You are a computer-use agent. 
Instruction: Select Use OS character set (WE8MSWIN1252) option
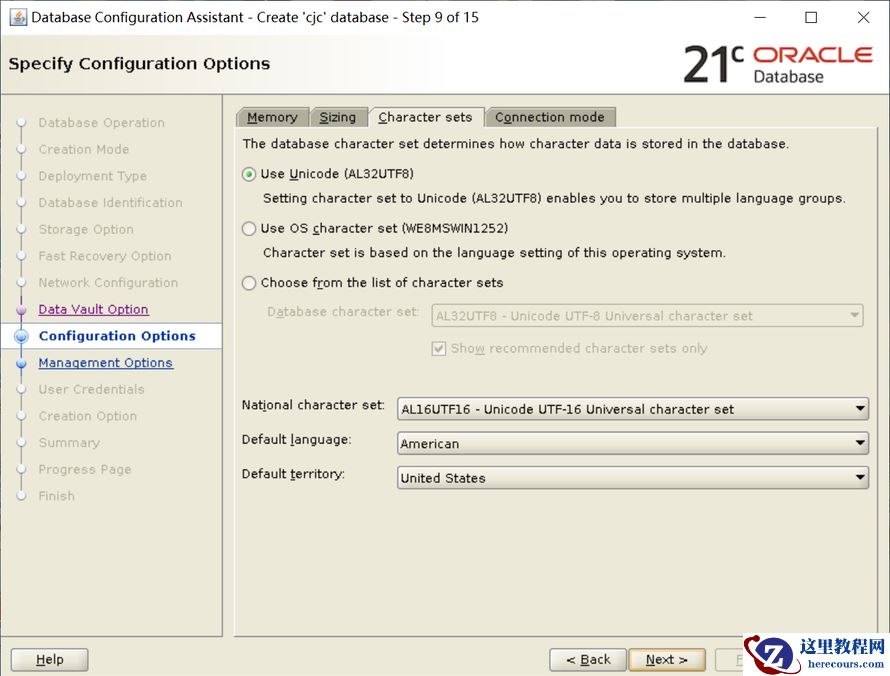pos(249,228)
